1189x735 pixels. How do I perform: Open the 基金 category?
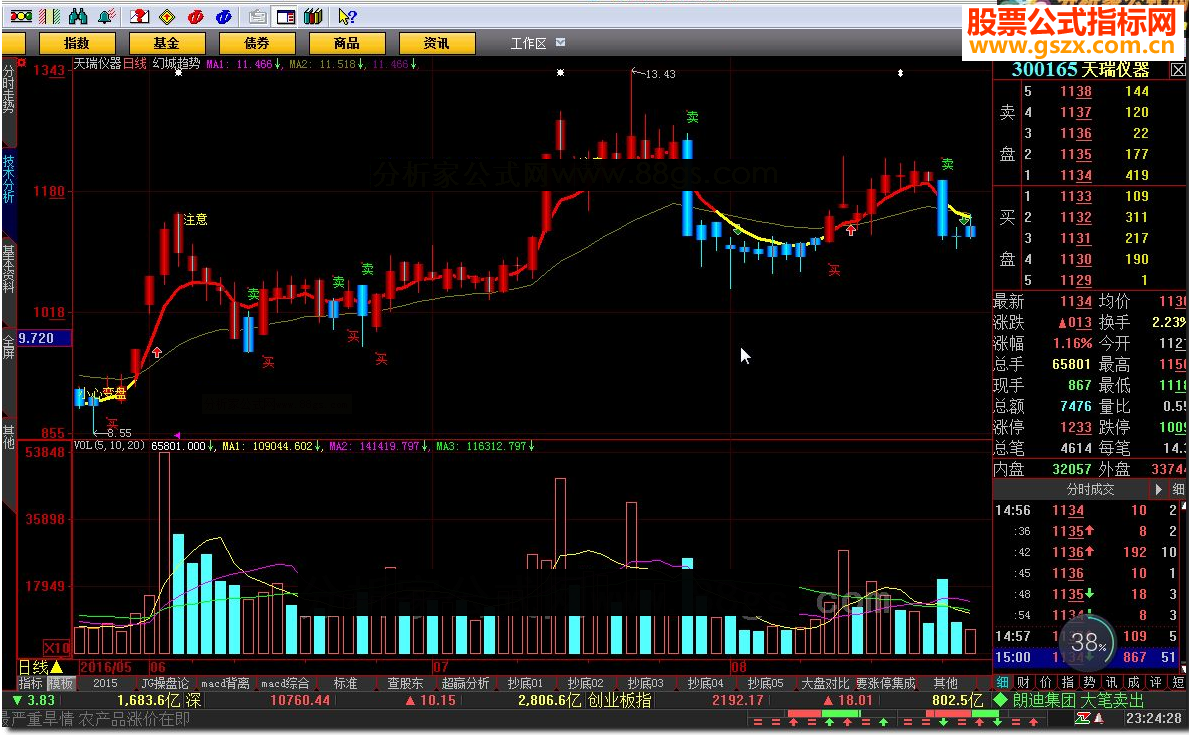pos(167,43)
